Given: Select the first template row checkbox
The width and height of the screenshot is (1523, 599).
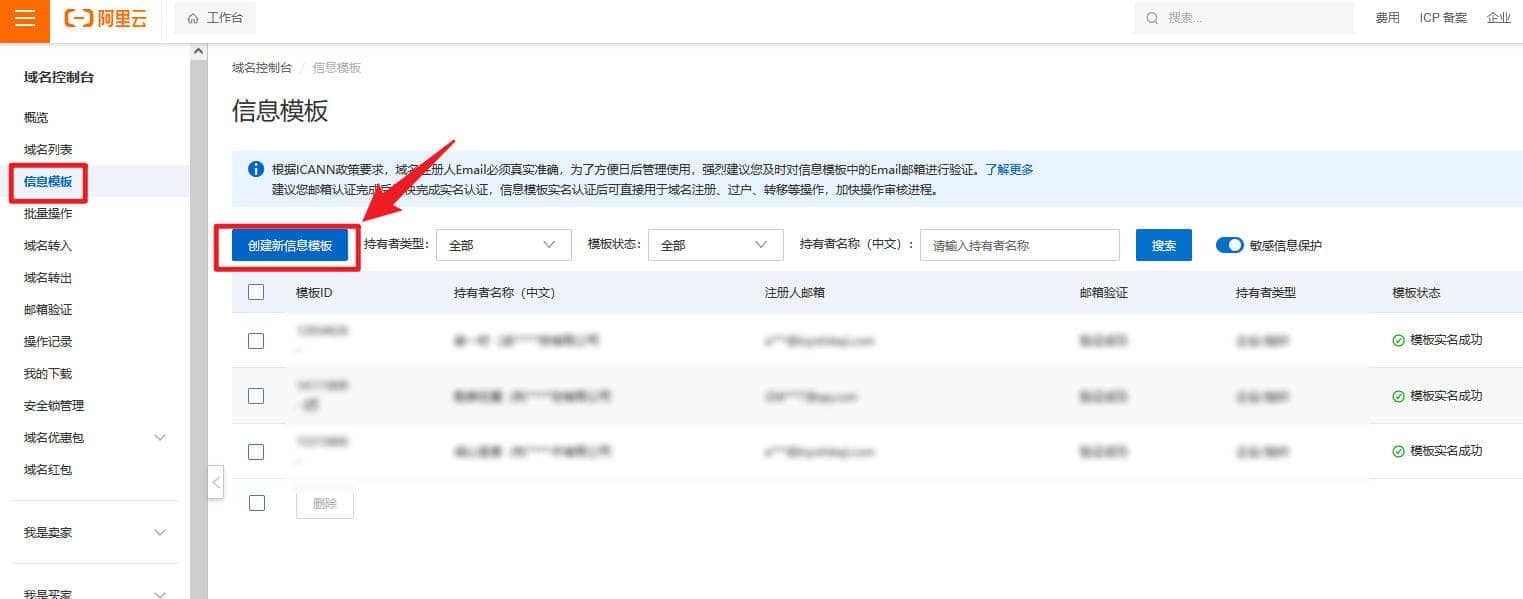Looking at the screenshot, I should point(256,341).
